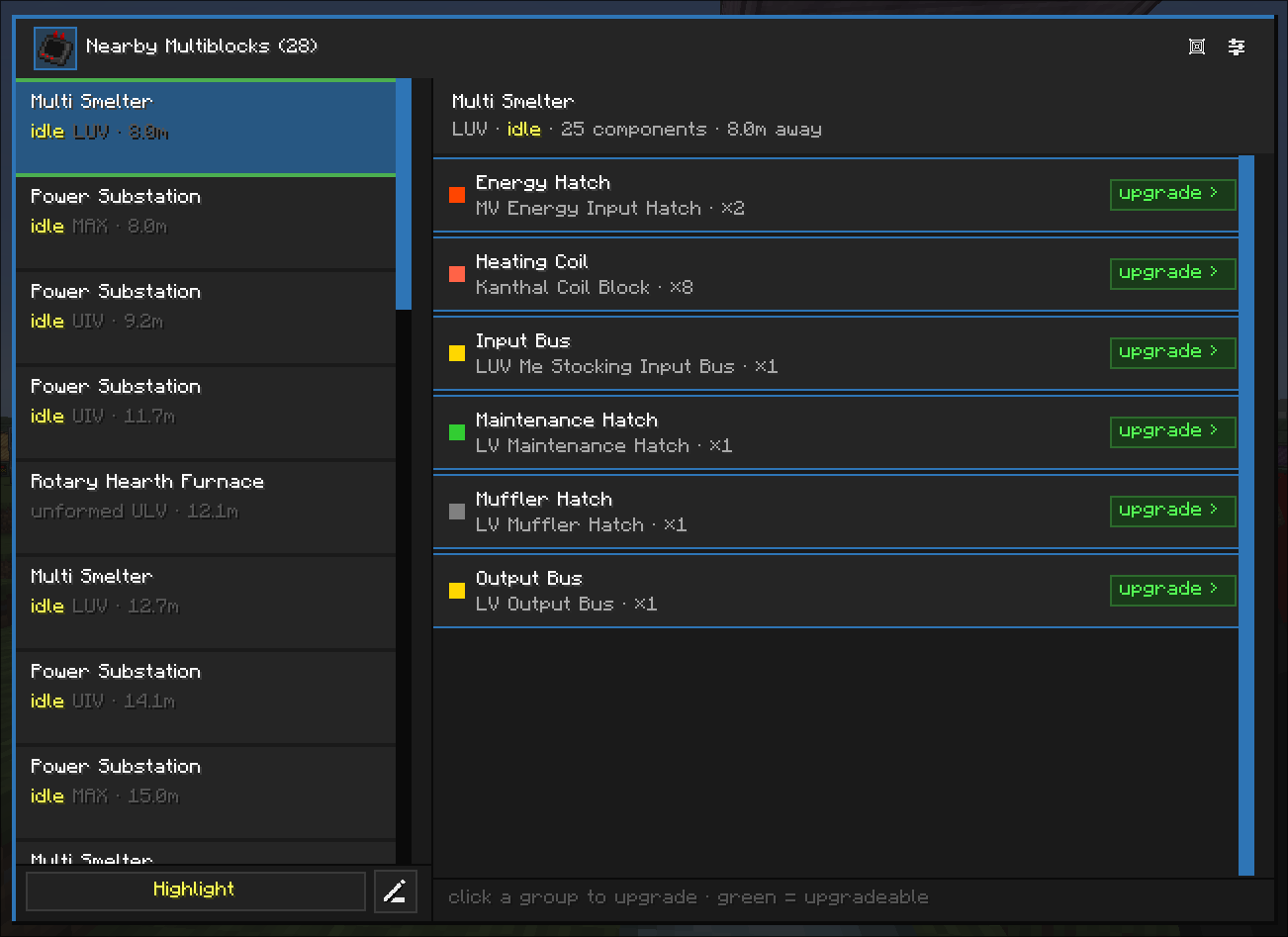Image resolution: width=1288 pixels, height=937 pixels.
Task: Upgrade the Maintenance Hatch group
Action: point(1173,431)
